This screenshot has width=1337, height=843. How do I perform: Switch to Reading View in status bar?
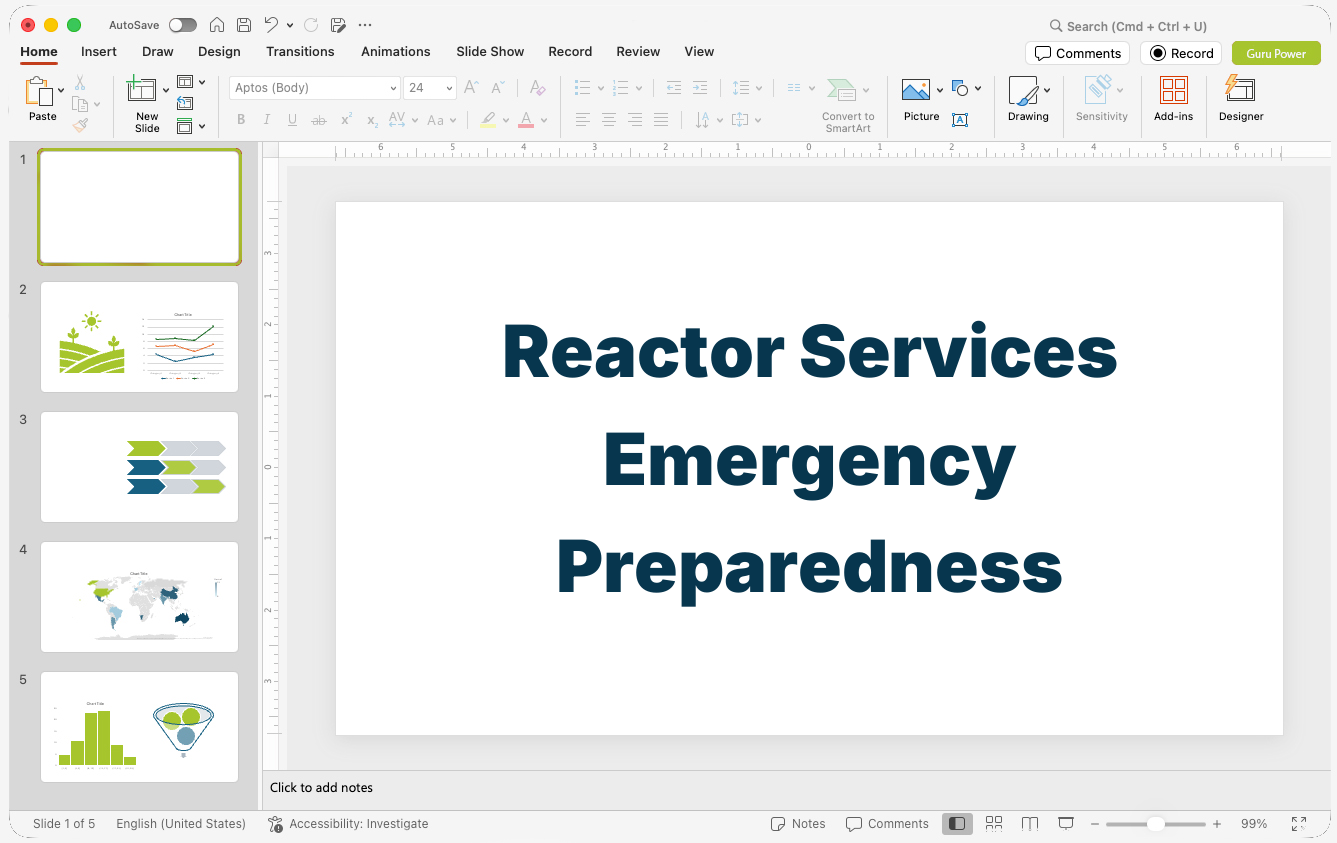click(1030, 824)
